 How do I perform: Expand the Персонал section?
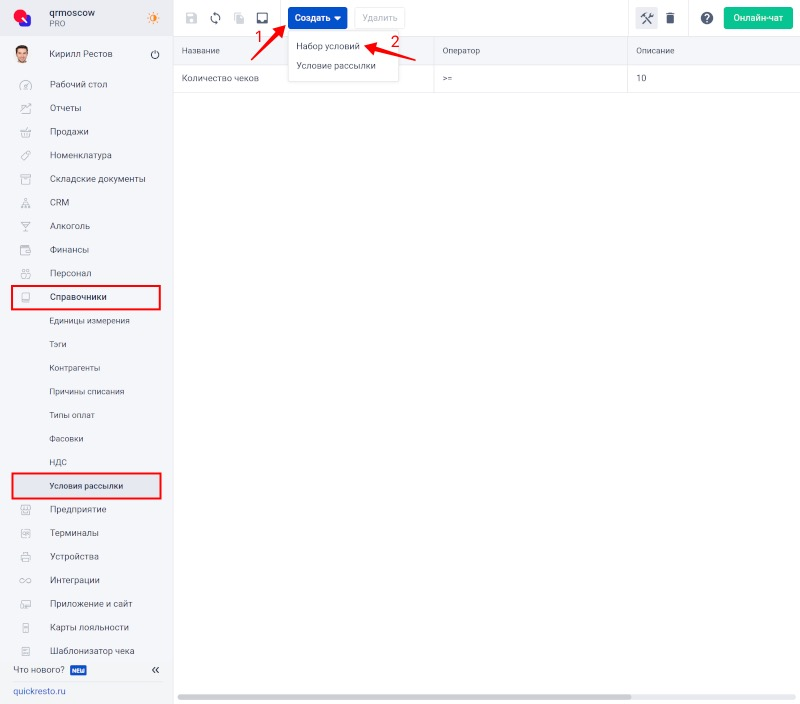click(x=70, y=273)
